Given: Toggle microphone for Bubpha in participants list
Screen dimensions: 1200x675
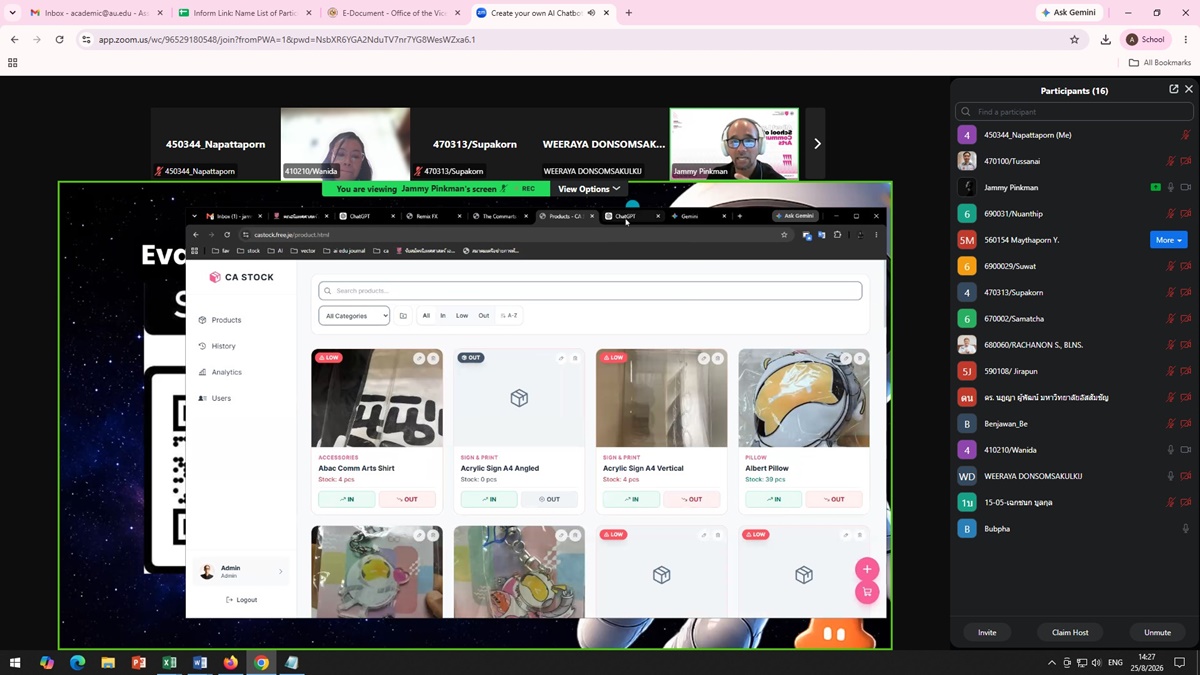Looking at the screenshot, I should 1186,529.
